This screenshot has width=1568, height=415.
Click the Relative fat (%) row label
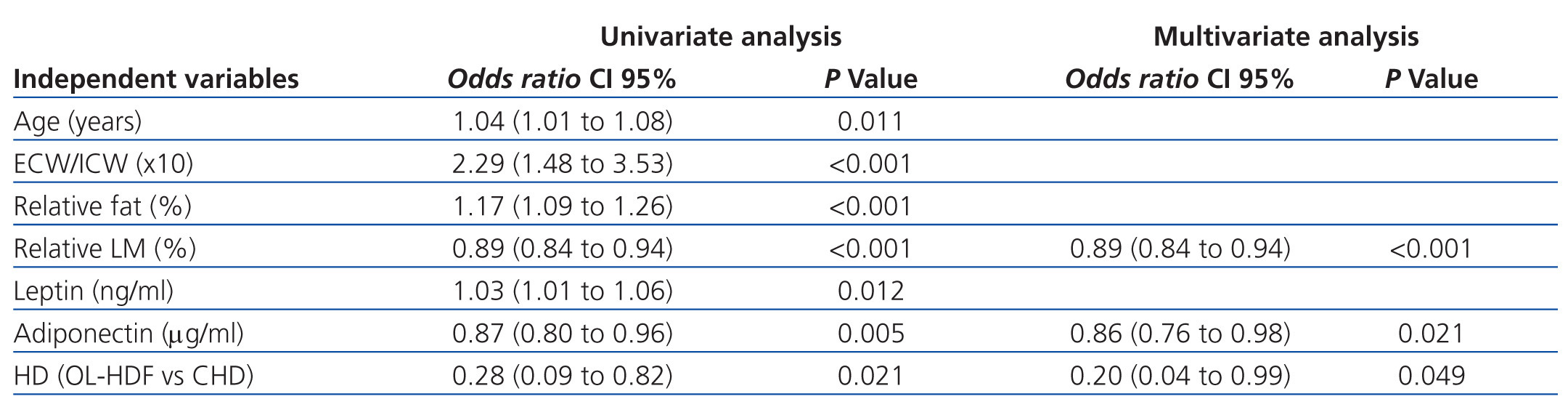pos(102,206)
